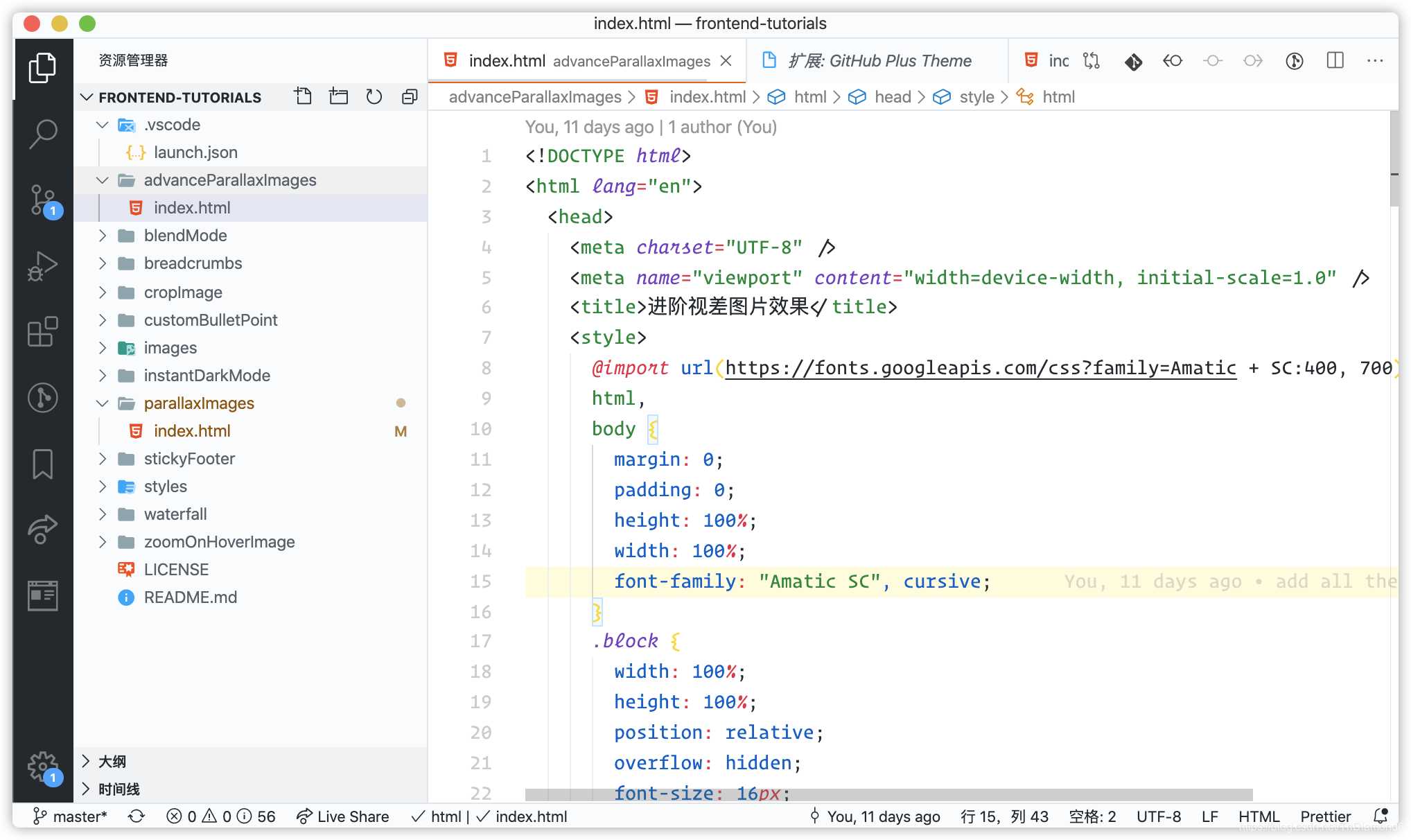
Task: Click the Git diamond icon in editor toolbar
Action: point(1133,61)
